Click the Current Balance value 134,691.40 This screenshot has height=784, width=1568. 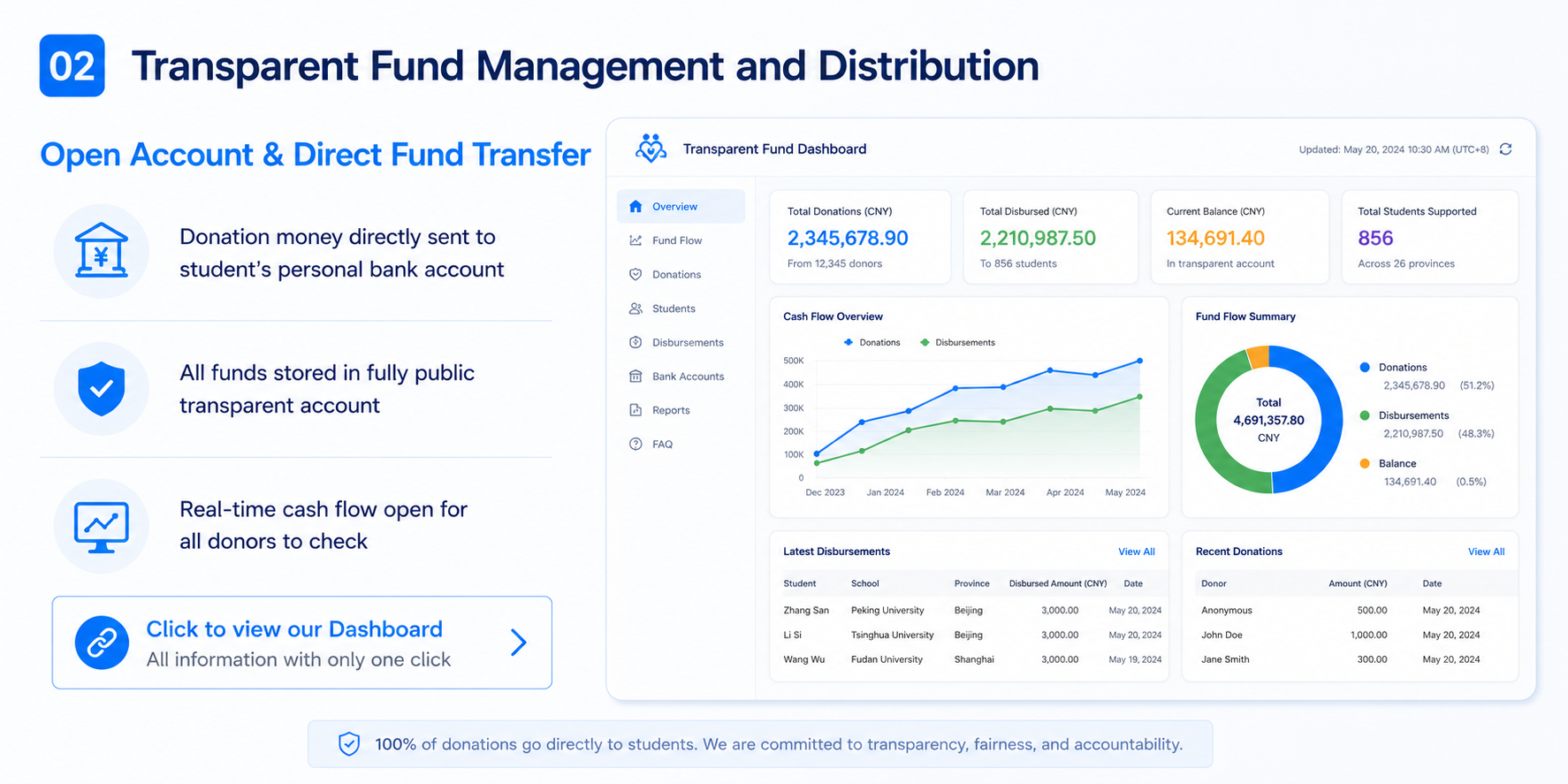click(x=1215, y=238)
